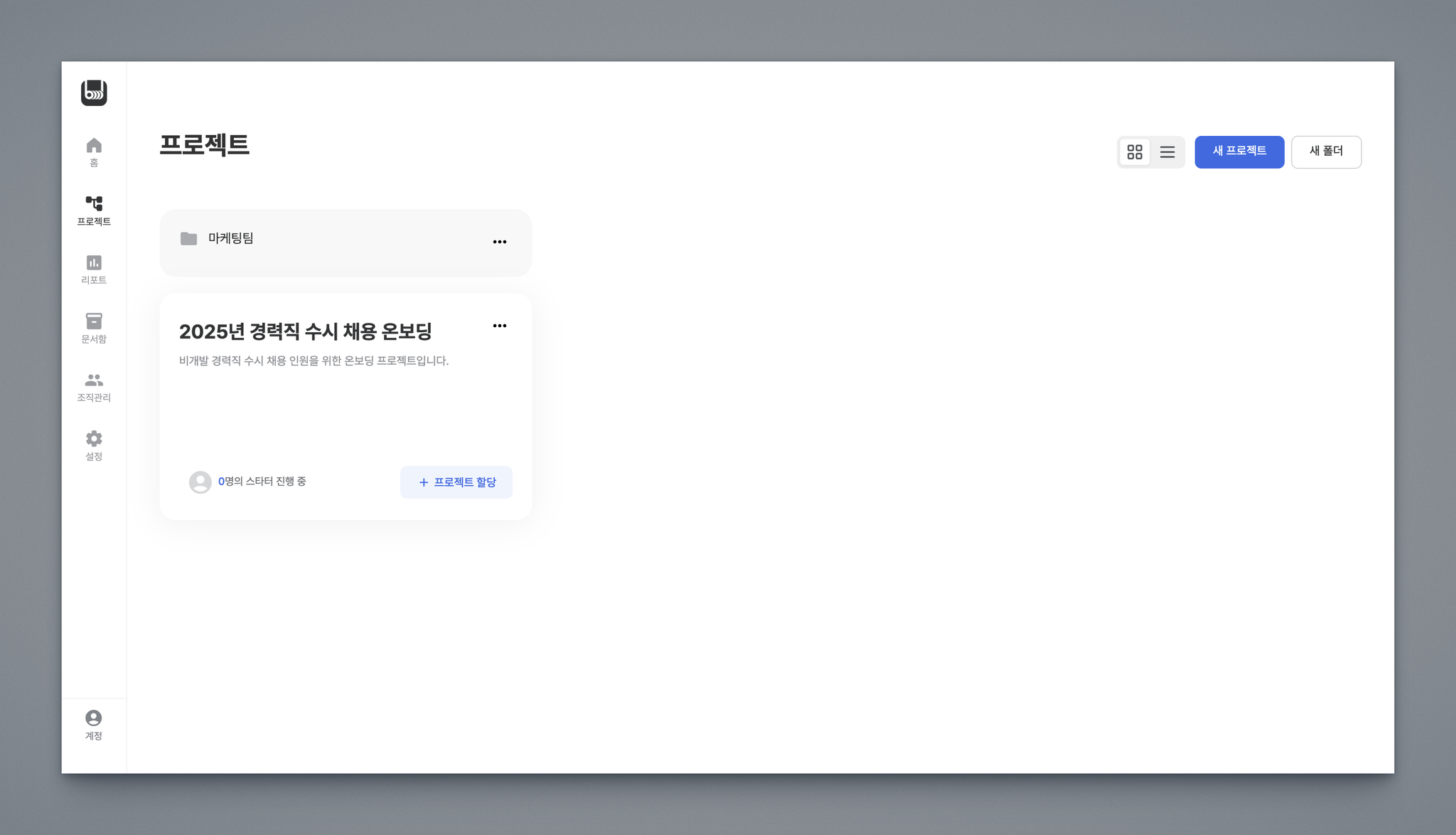Click the folder icon beside 마케팅팀
The image size is (1456, 835).
[188, 239]
